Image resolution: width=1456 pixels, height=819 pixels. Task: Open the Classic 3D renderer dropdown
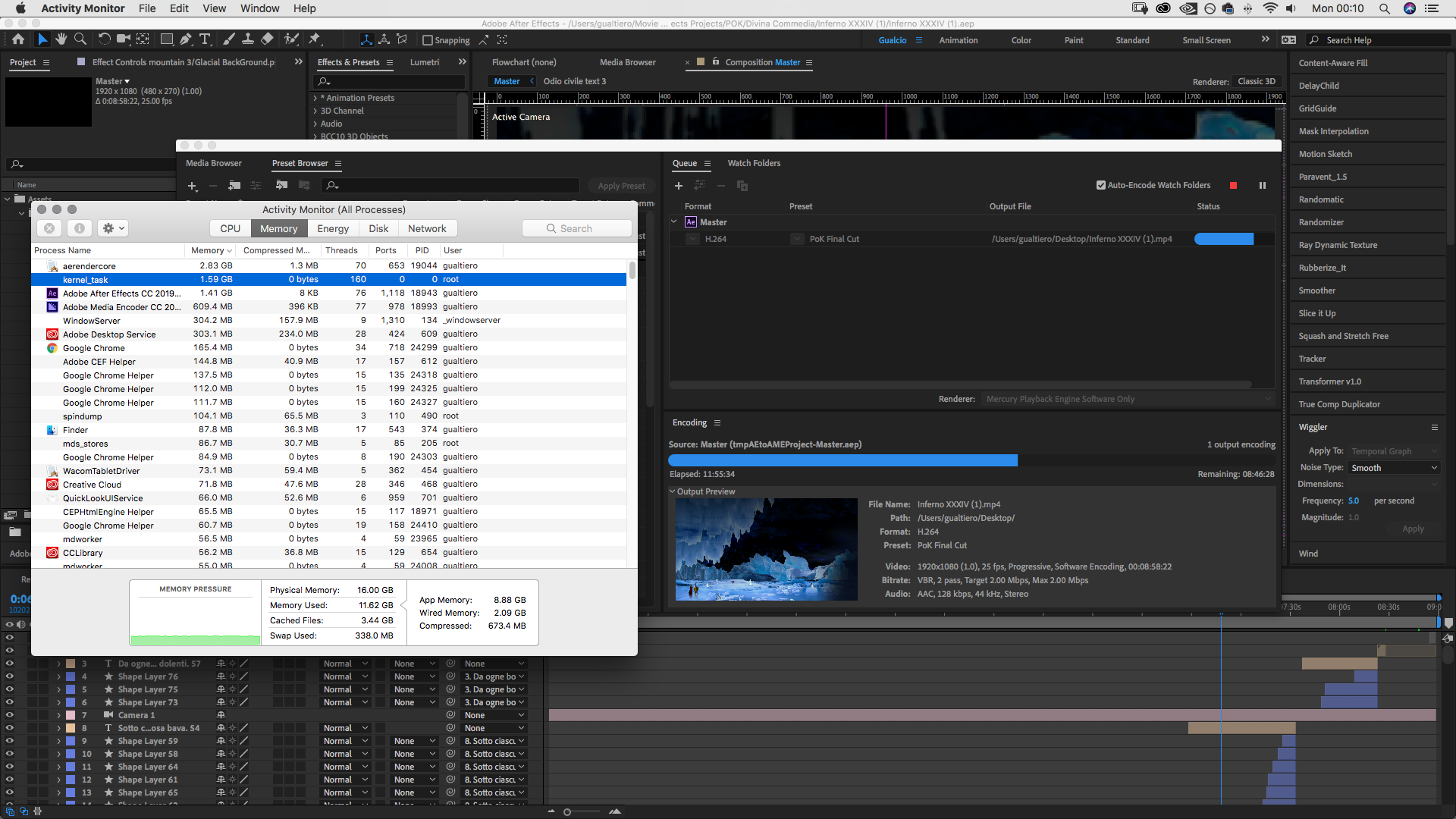point(1257,81)
